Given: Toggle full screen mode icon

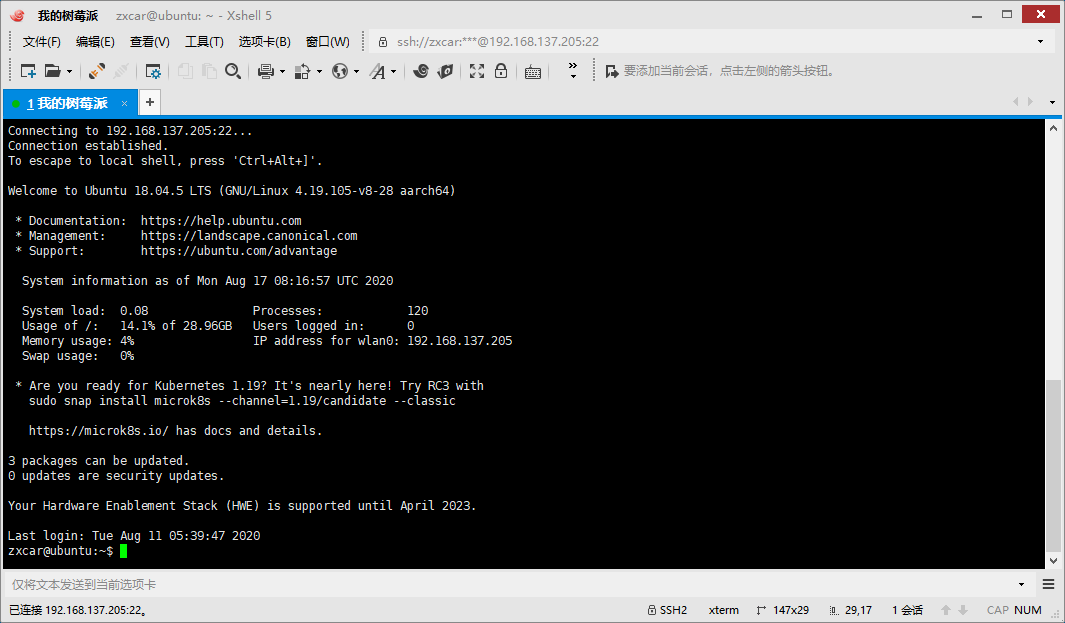Looking at the screenshot, I should coord(477,71).
